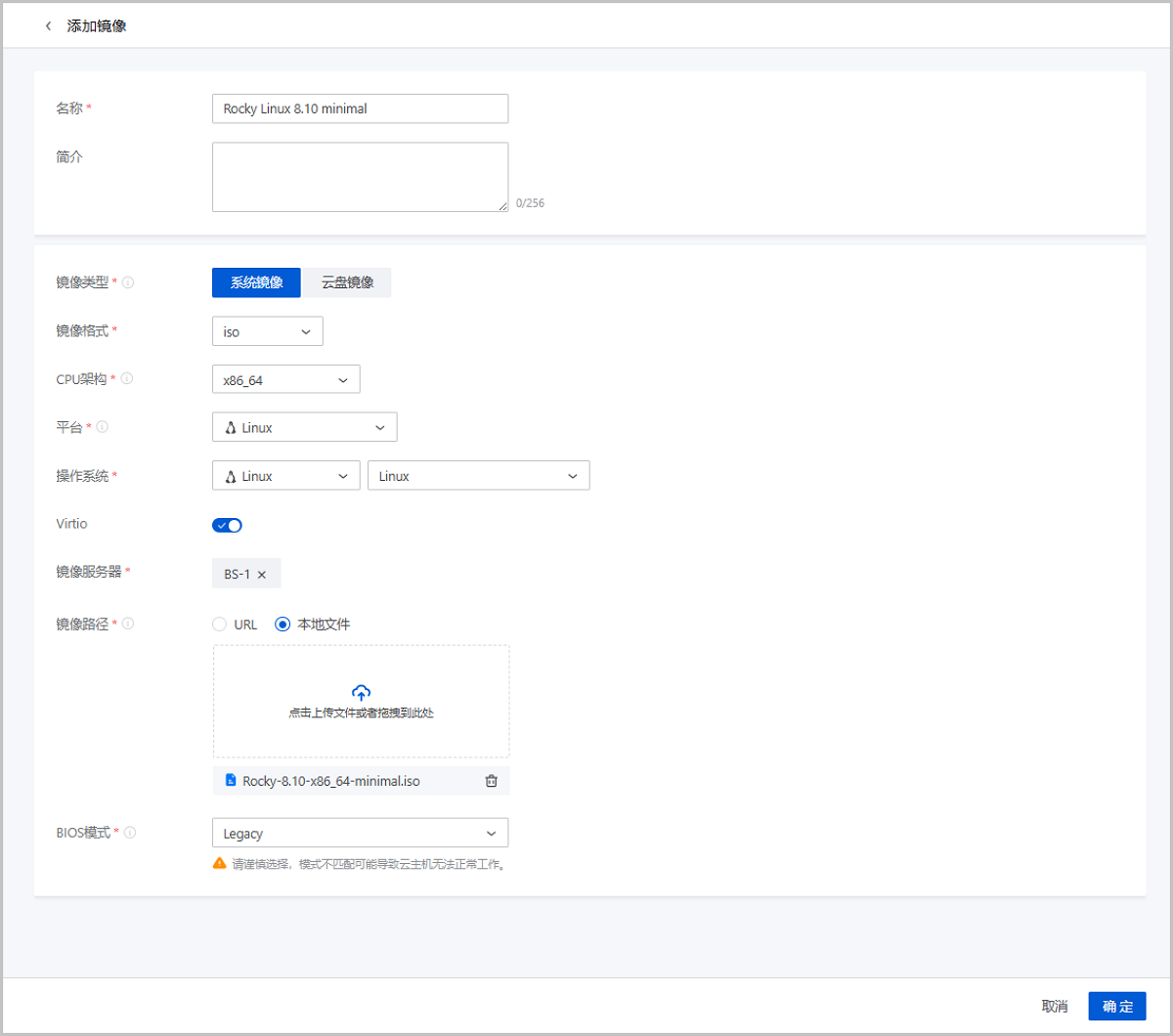Toggle the Virtio switch off
Screen dimensions: 1173x1036
[x=227, y=525]
